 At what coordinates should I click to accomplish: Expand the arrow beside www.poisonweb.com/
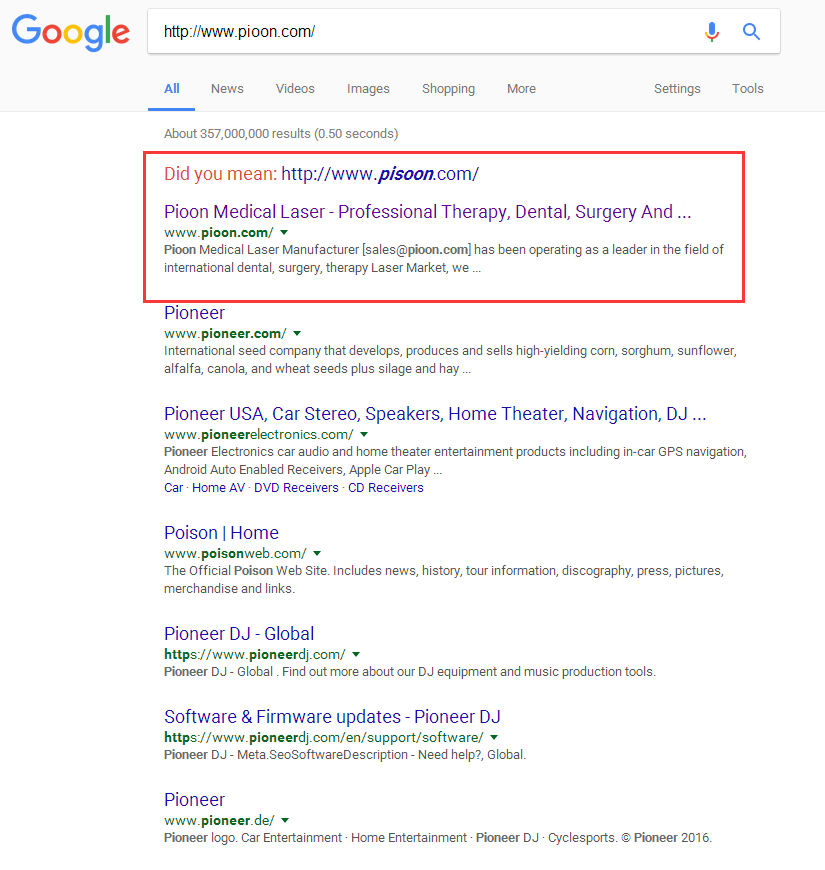[x=317, y=553]
